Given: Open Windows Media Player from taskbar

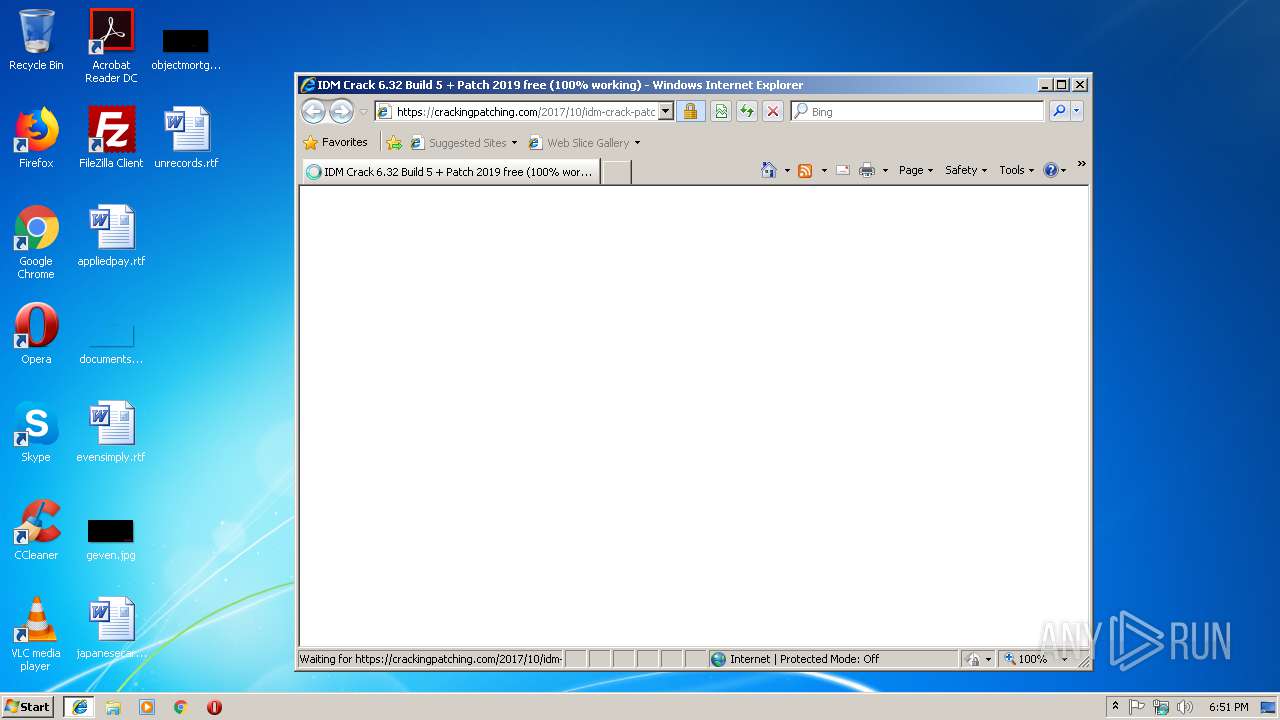Looking at the screenshot, I should (x=147, y=707).
